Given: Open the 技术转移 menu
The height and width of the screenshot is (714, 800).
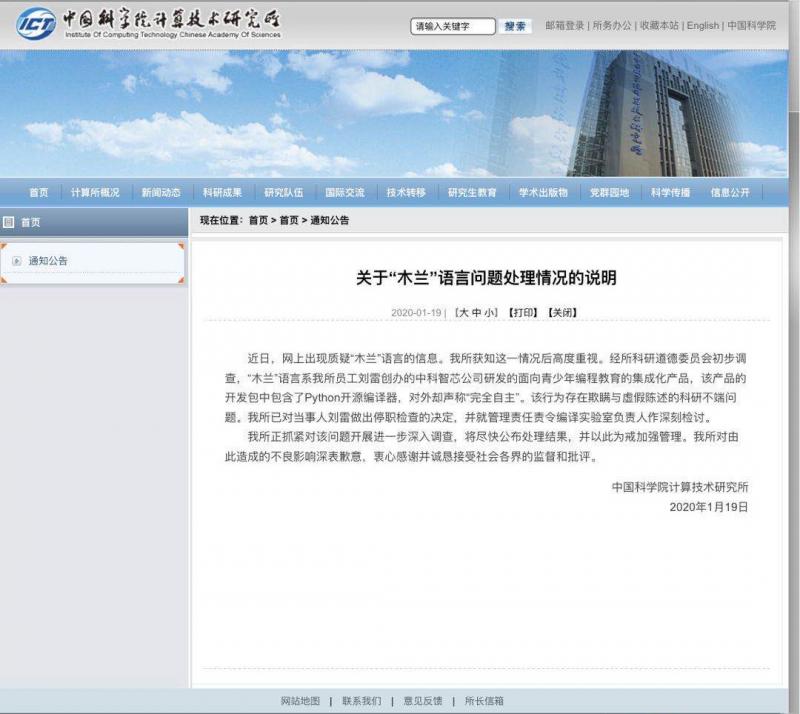Looking at the screenshot, I should (406, 192).
